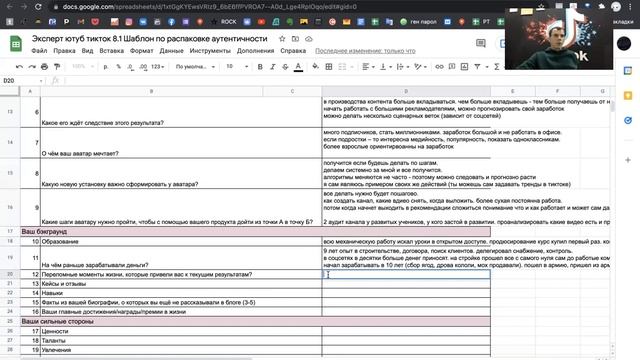The height and width of the screenshot is (360, 640).
Task: Increase decimal places
Action: tap(143, 67)
